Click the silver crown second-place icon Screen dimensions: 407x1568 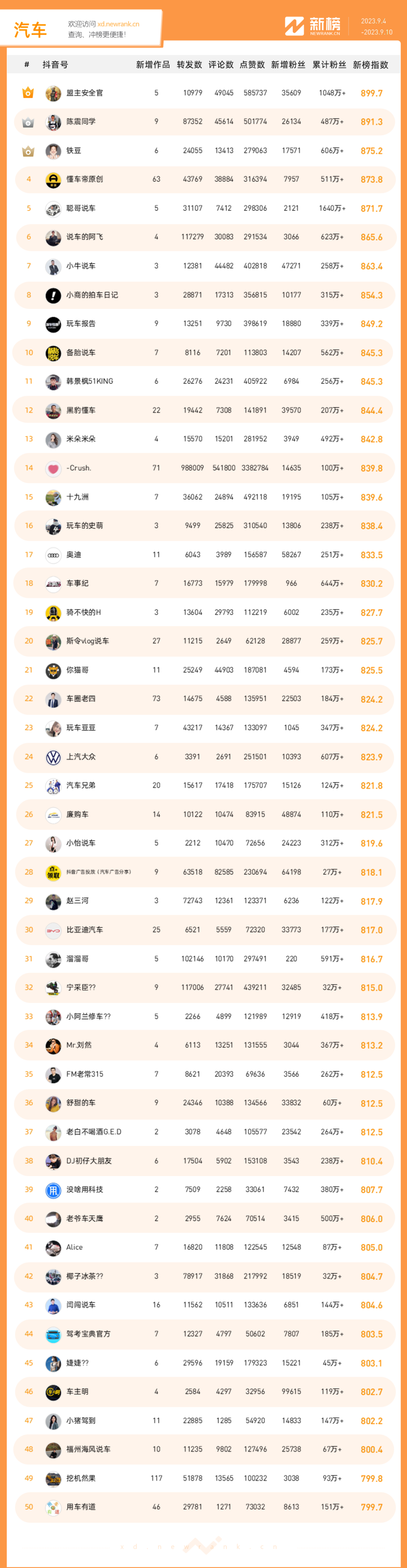click(28, 122)
